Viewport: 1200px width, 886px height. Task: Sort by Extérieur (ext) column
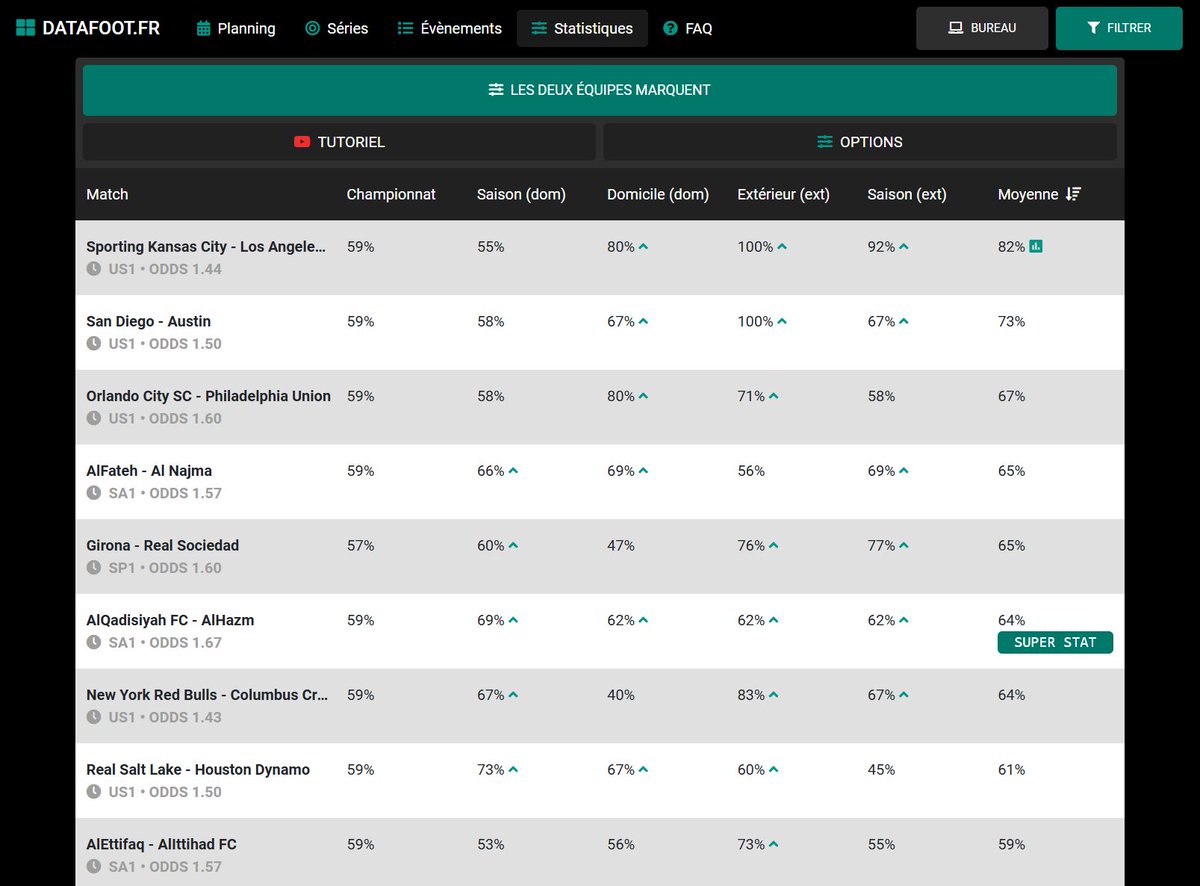click(783, 194)
